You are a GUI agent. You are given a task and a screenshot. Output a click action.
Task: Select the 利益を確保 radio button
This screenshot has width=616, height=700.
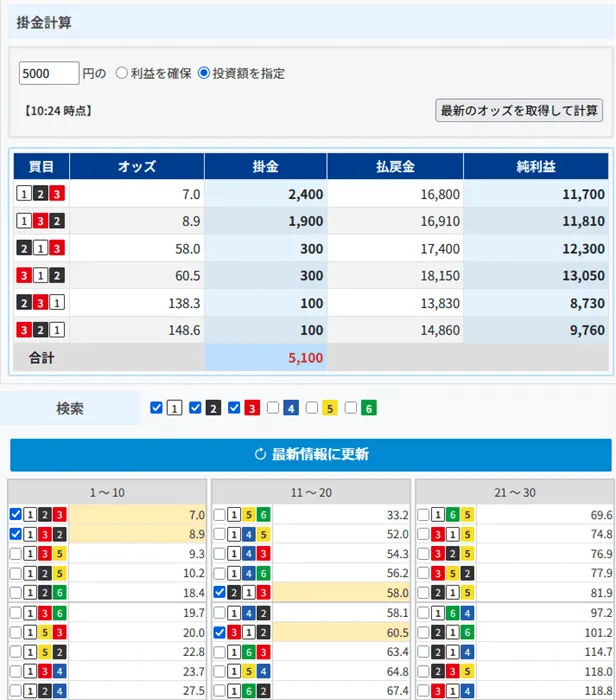click(122, 73)
